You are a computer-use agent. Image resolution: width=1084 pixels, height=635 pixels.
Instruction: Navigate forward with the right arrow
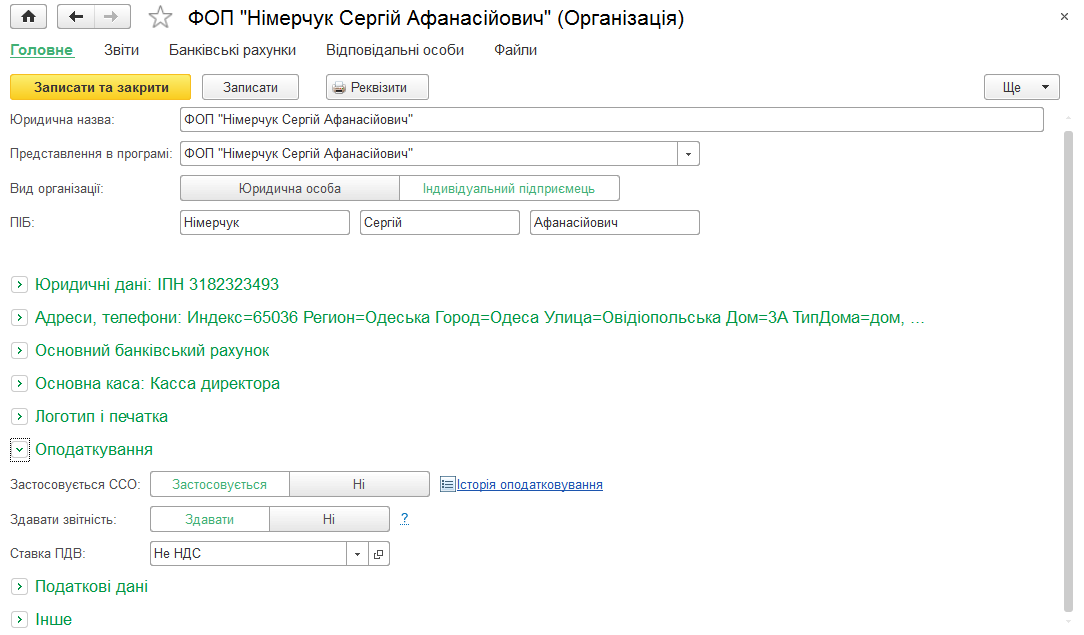(x=112, y=17)
